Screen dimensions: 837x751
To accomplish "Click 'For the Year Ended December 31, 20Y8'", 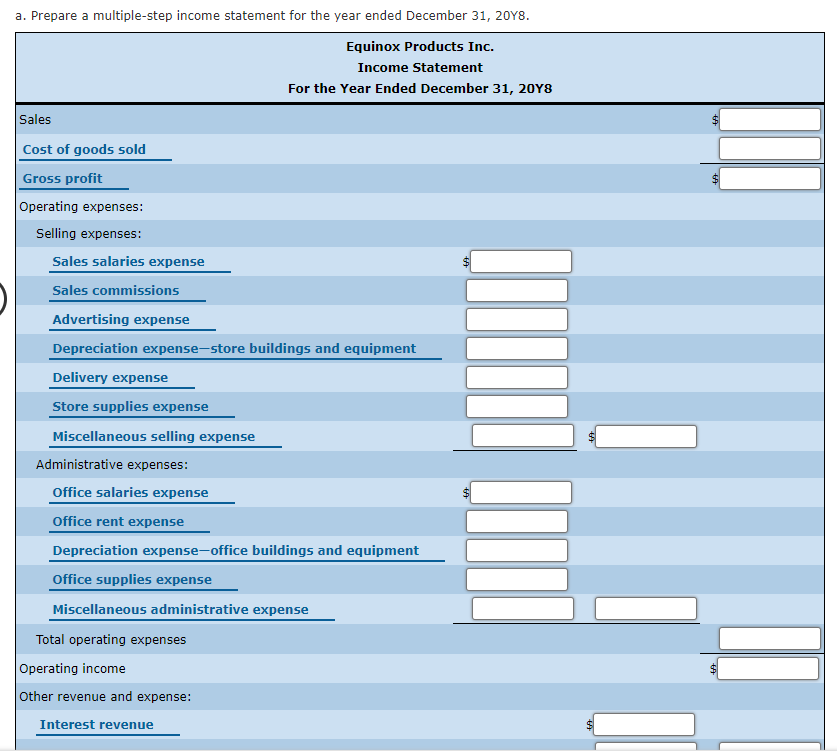I will click(420, 89).
